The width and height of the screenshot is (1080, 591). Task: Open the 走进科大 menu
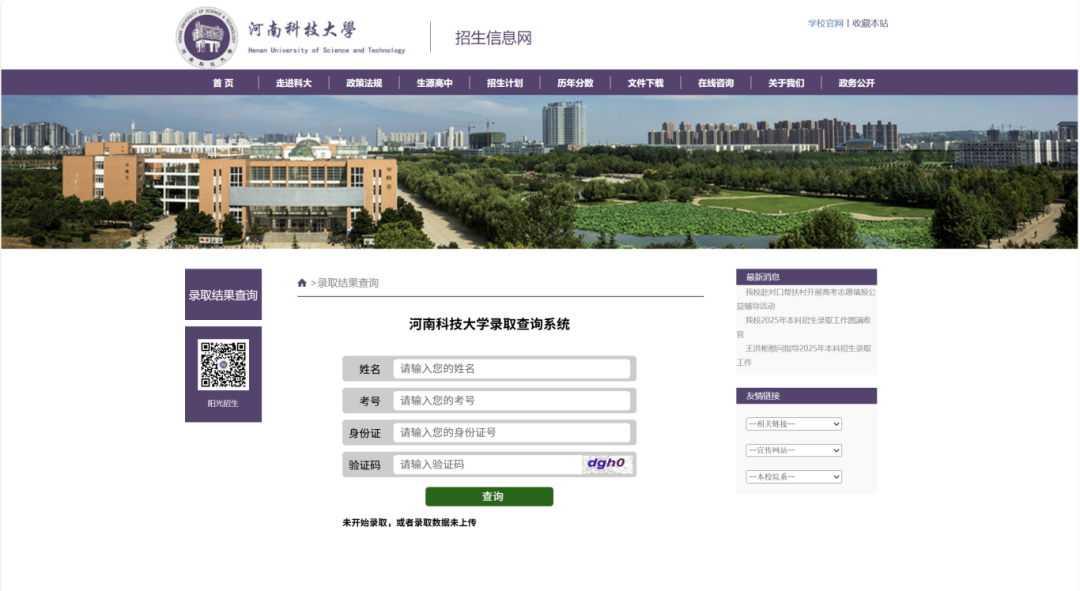point(293,83)
